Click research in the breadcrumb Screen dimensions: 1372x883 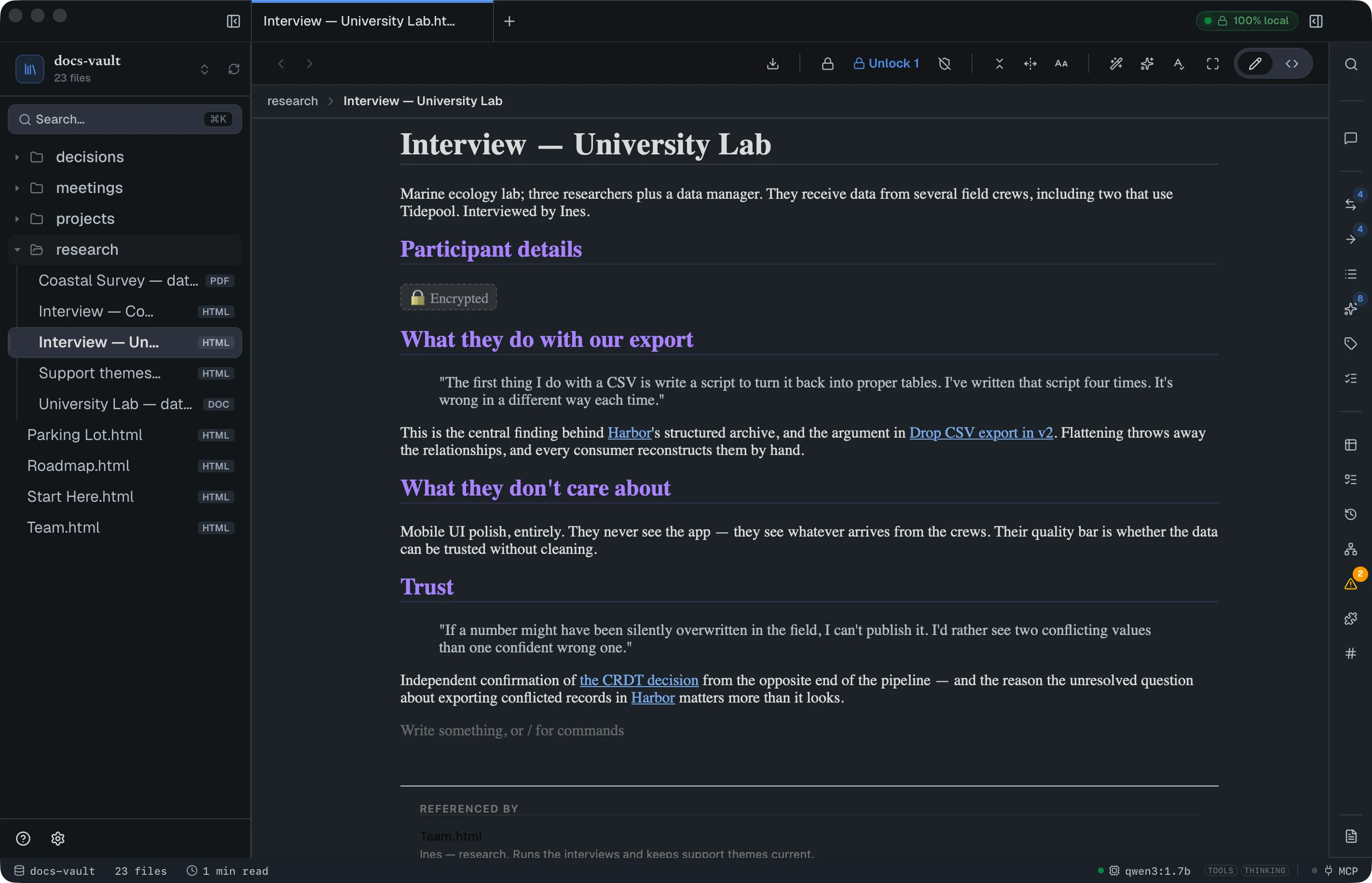292,101
